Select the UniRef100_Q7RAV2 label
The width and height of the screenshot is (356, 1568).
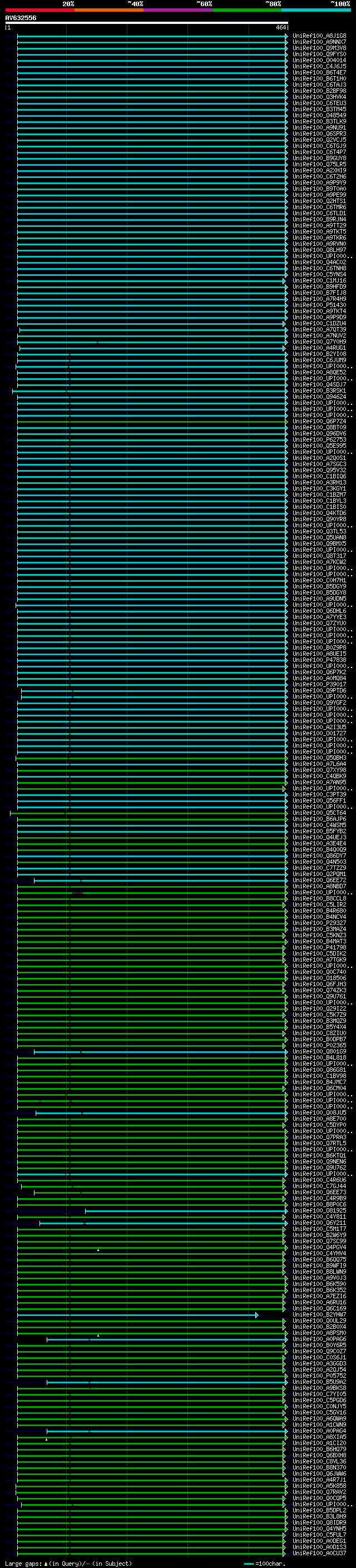point(319,1492)
